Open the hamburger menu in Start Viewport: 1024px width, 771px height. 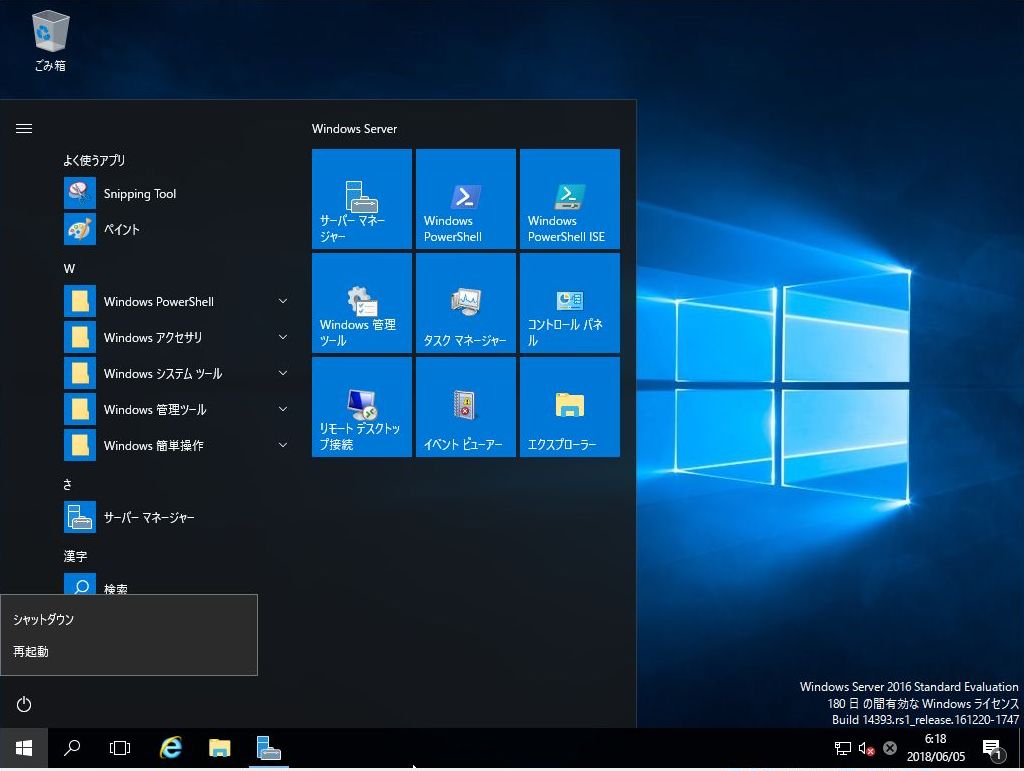click(23, 128)
